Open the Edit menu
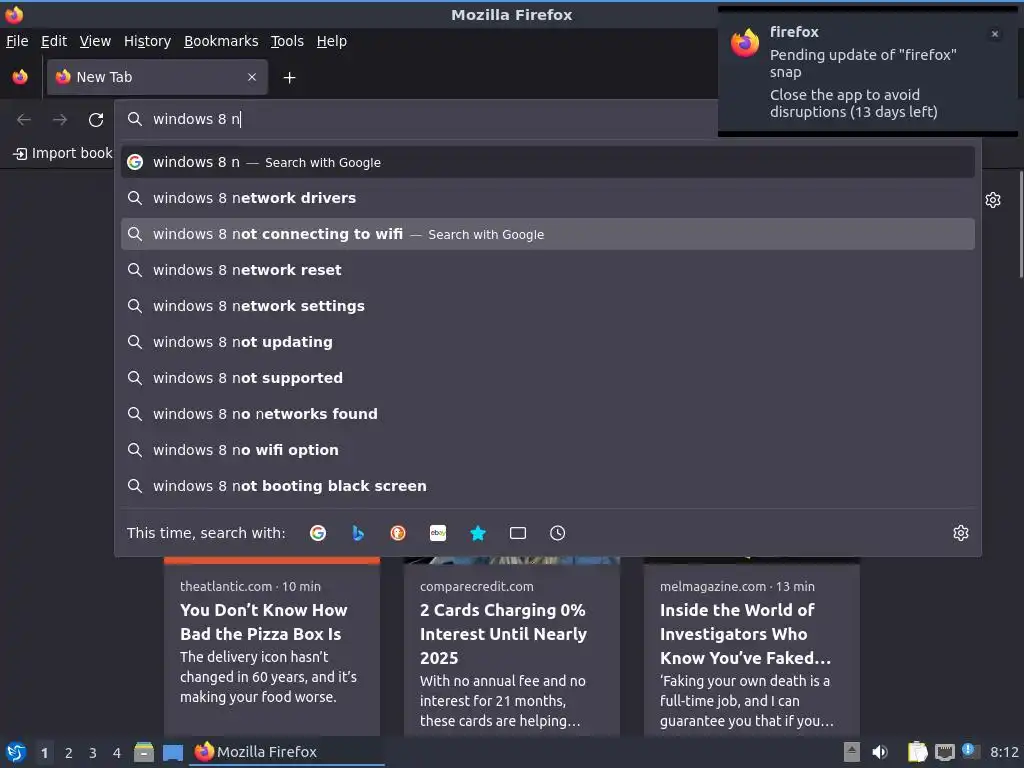 (x=54, y=41)
